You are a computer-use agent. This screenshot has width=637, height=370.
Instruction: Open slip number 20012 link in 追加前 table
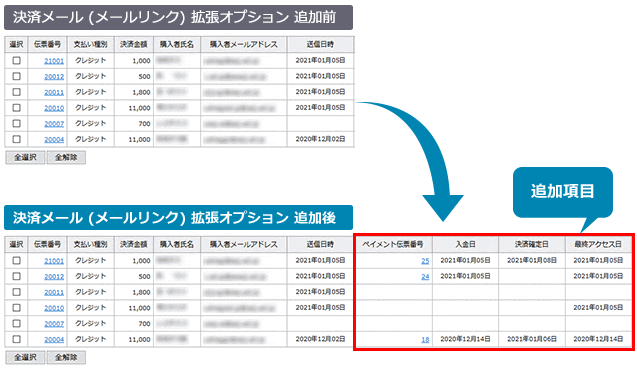pyautogui.click(x=54, y=76)
